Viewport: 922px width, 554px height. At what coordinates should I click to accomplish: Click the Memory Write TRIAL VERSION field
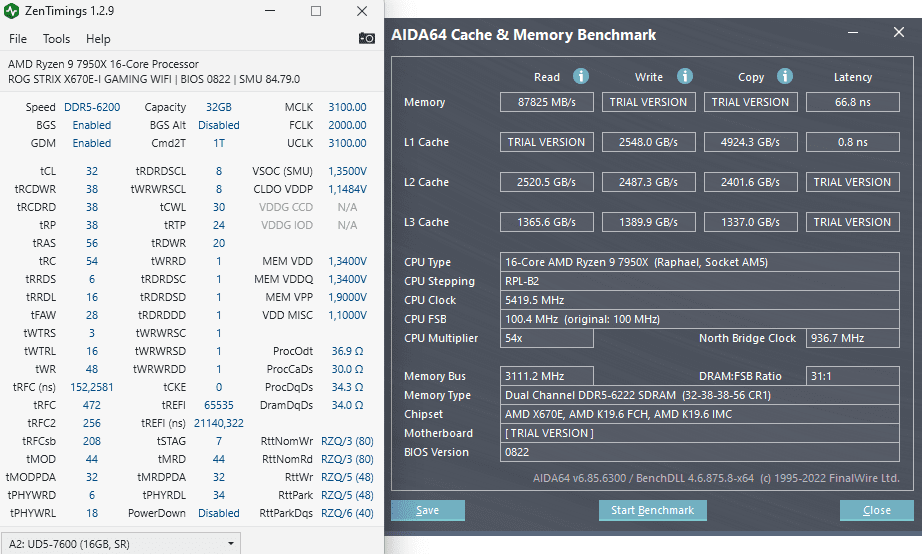(649, 102)
